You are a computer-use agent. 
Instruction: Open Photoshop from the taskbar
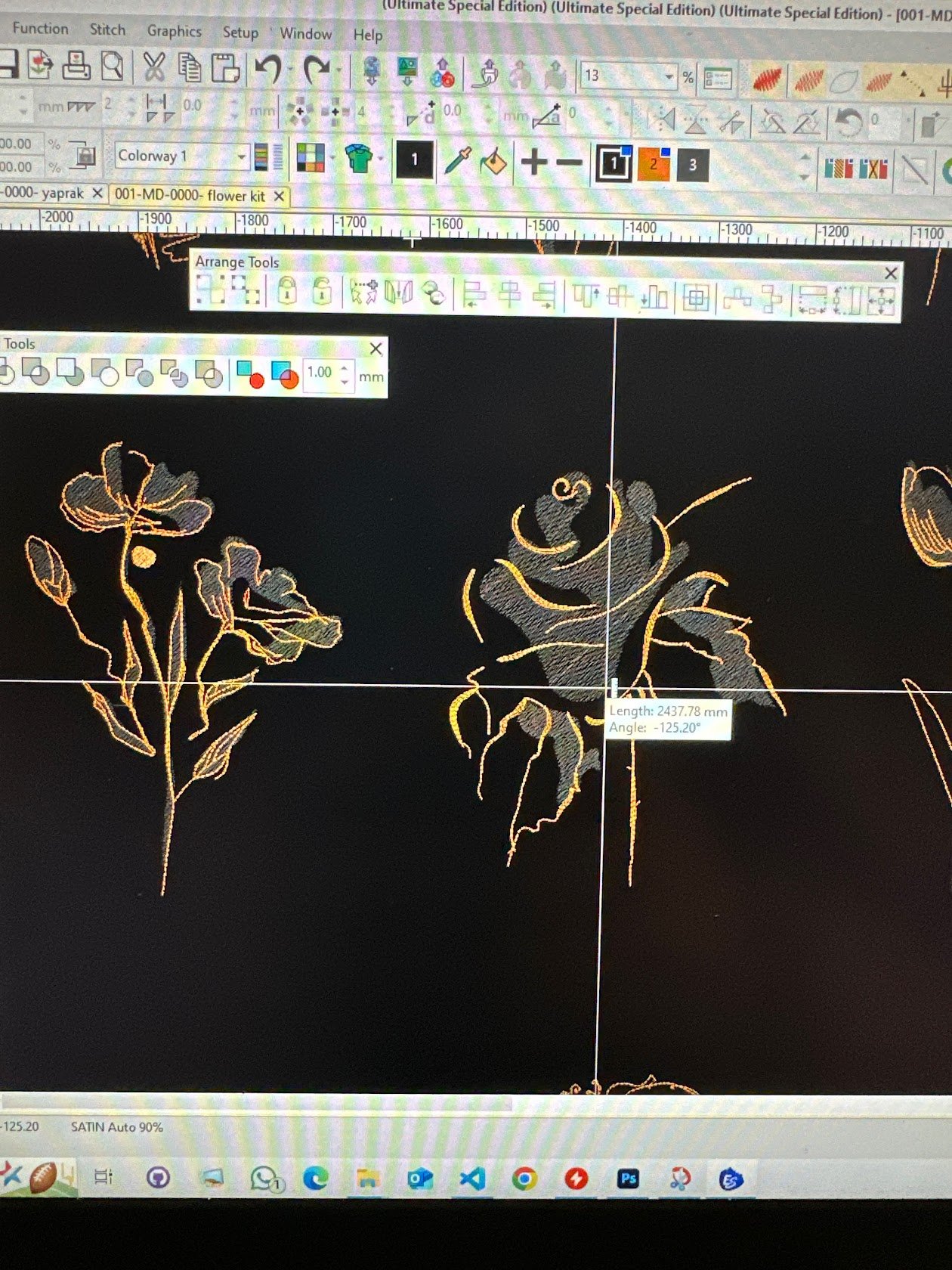point(628,1178)
